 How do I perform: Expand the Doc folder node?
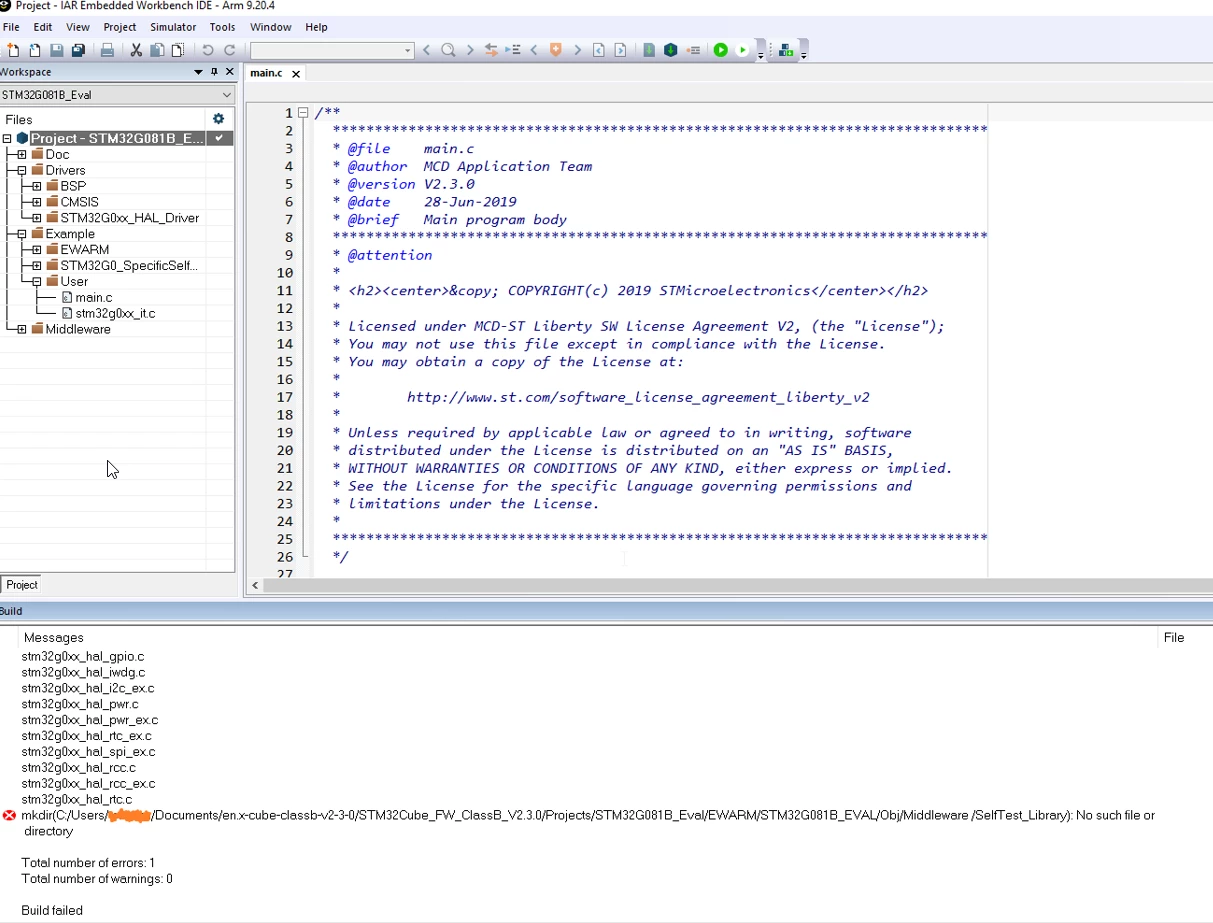pos(22,154)
